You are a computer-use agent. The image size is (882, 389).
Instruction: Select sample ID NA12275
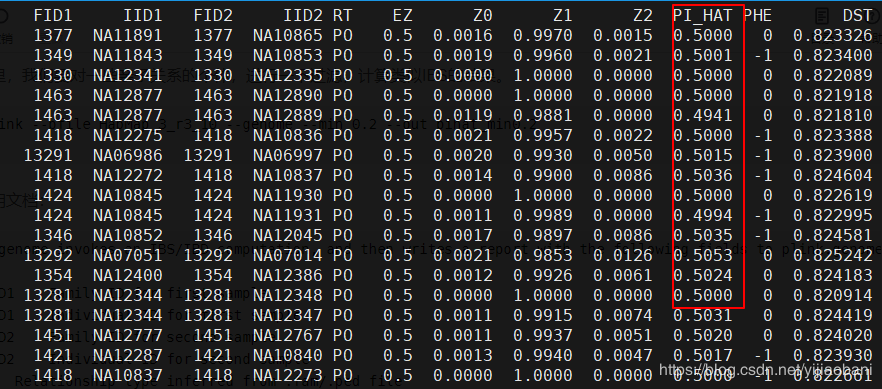(x=128, y=135)
